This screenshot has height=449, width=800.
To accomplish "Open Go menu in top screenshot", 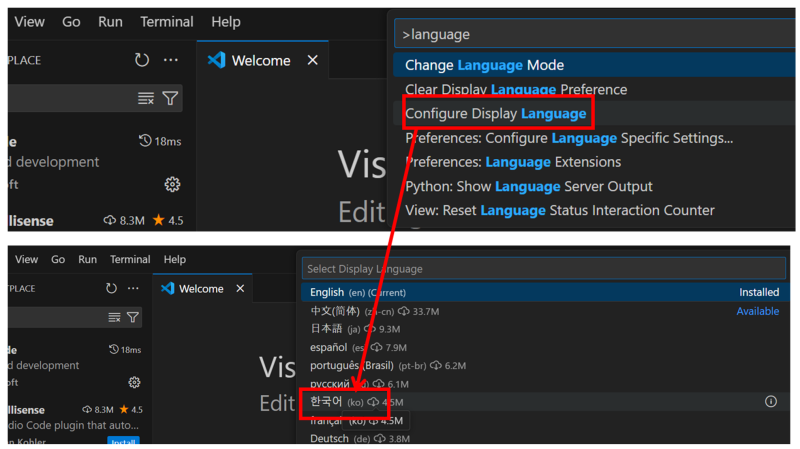I will pyautogui.click(x=71, y=22).
